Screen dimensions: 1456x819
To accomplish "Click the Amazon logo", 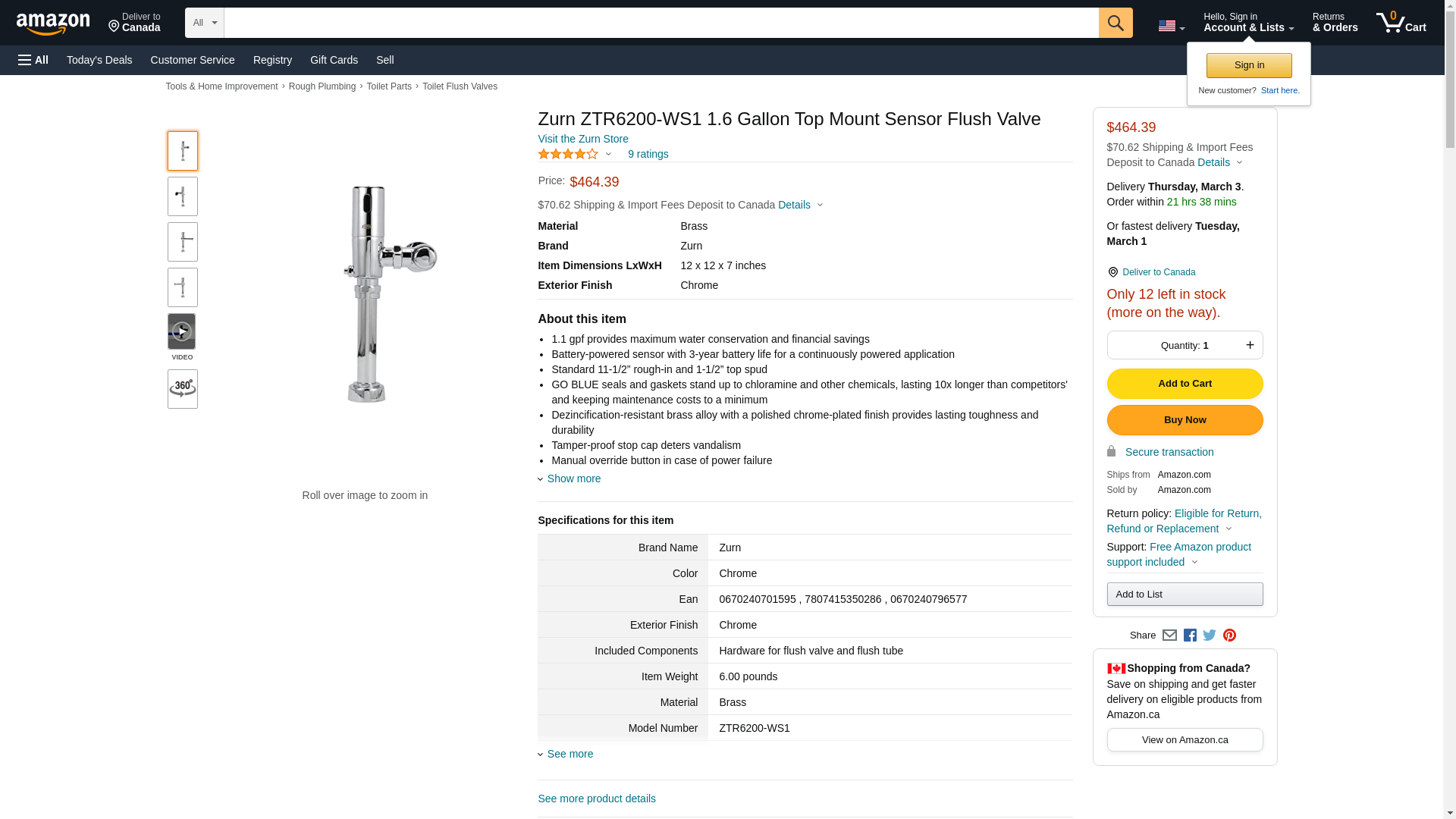I will tap(53, 24).
